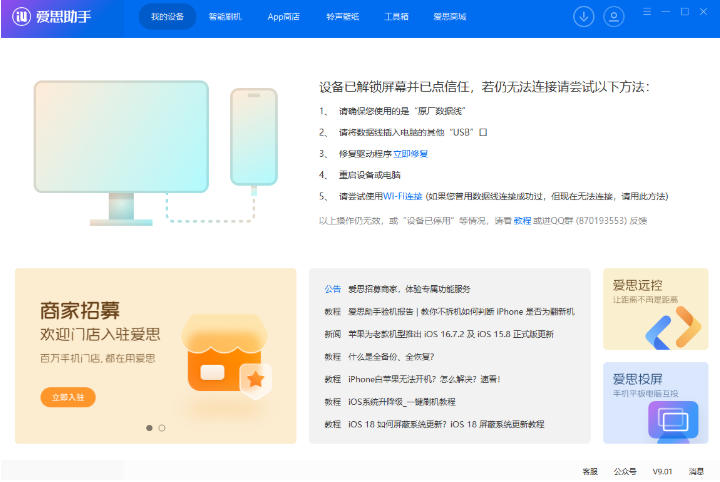Open the 爱思投屏 card

pyautogui.click(x=656, y=403)
